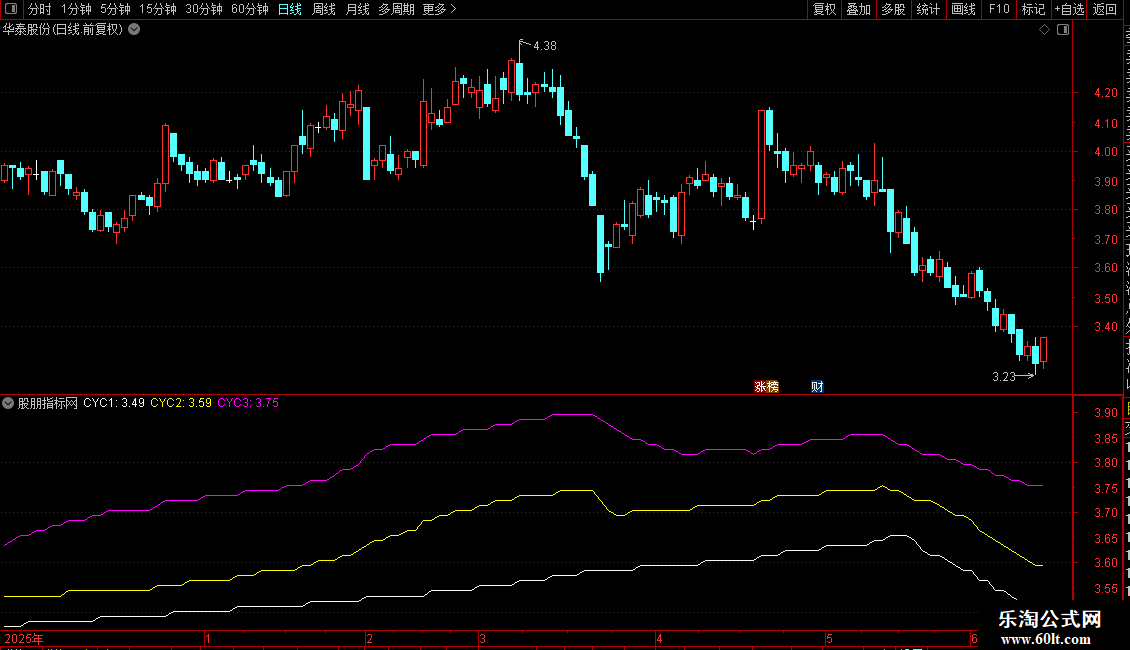Click the CYC2: 3.59 indicator value

181,403
